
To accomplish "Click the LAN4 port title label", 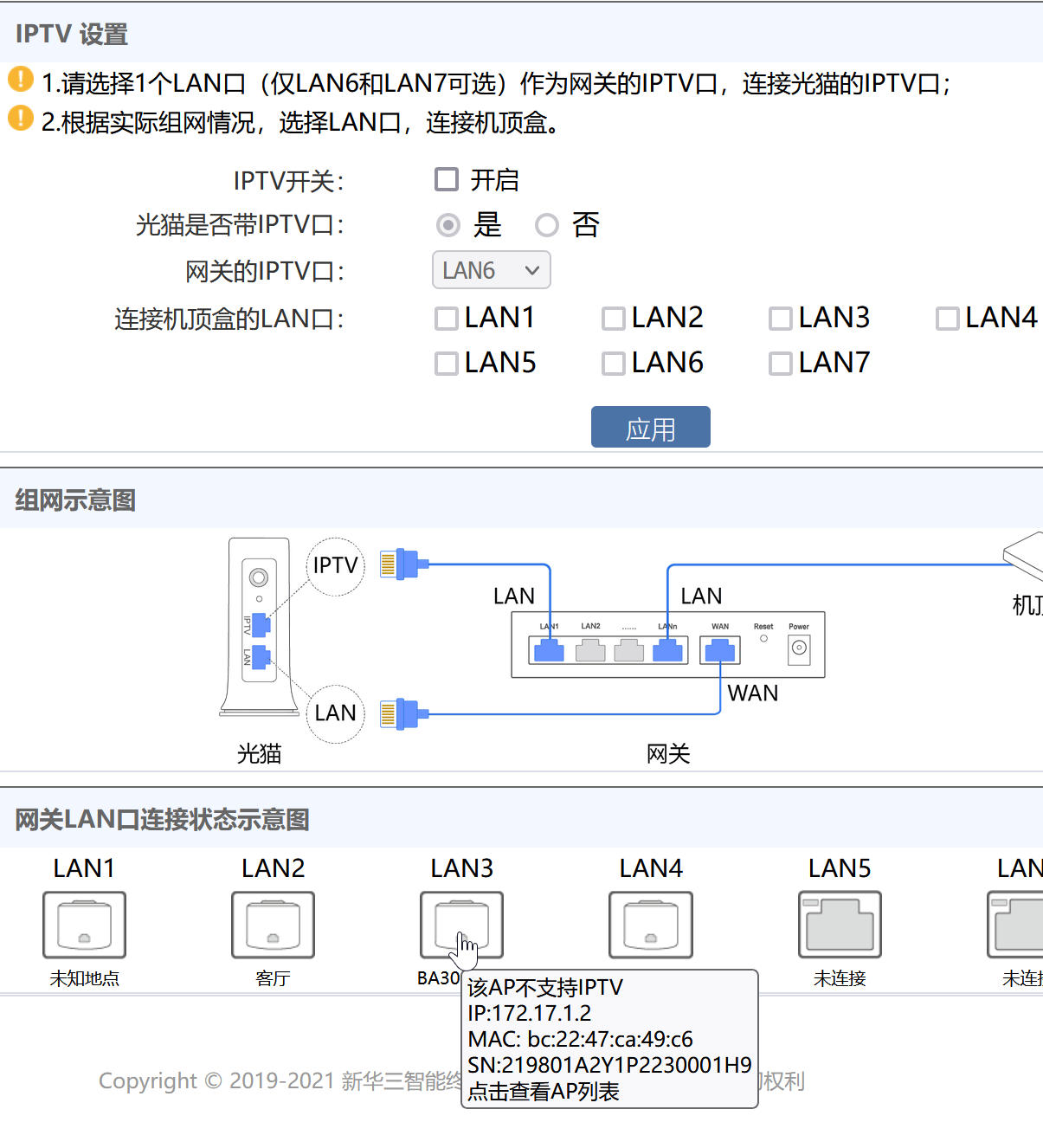I will 651,868.
